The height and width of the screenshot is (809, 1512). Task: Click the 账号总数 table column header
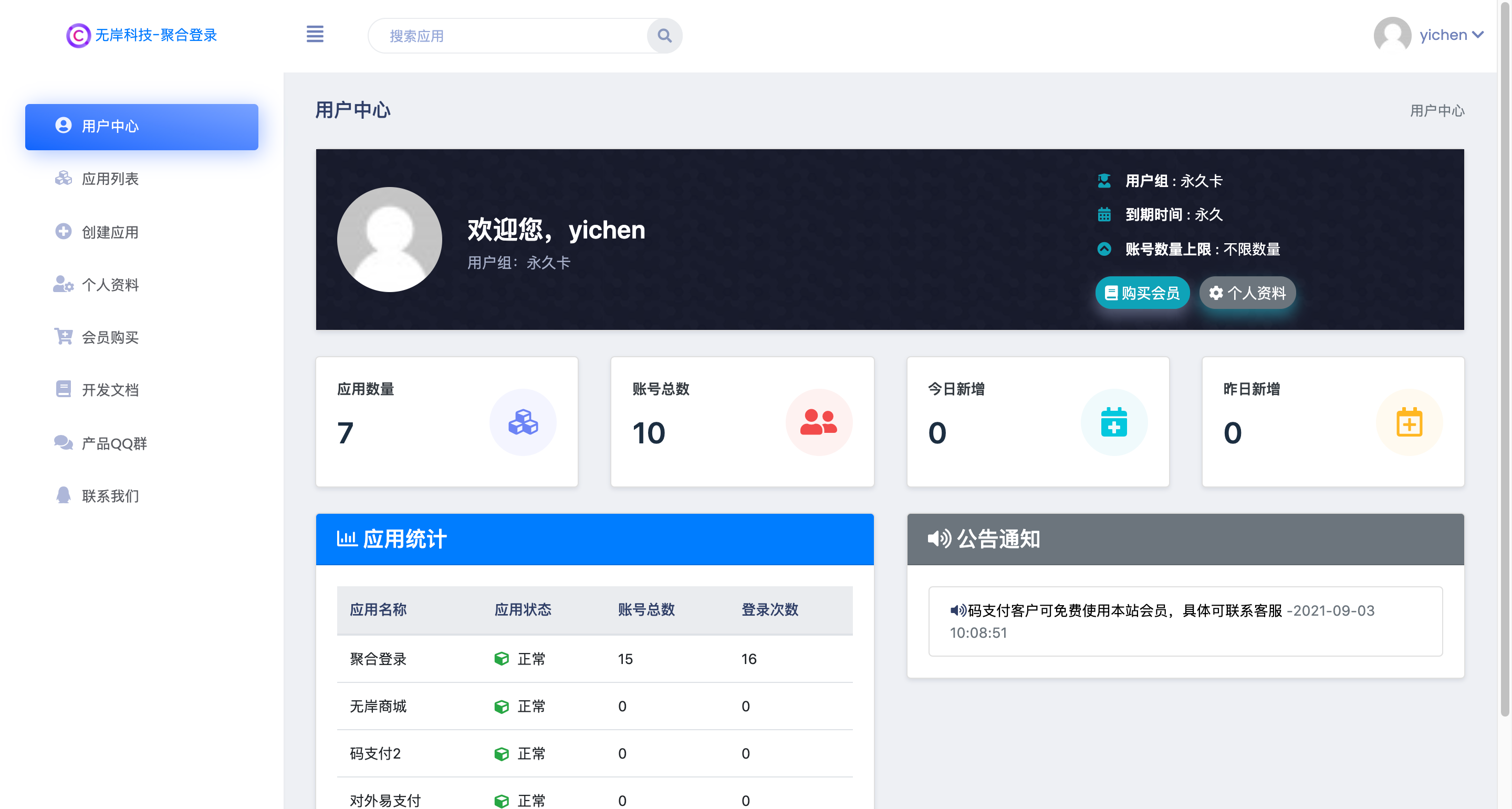pyautogui.click(x=646, y=609)
